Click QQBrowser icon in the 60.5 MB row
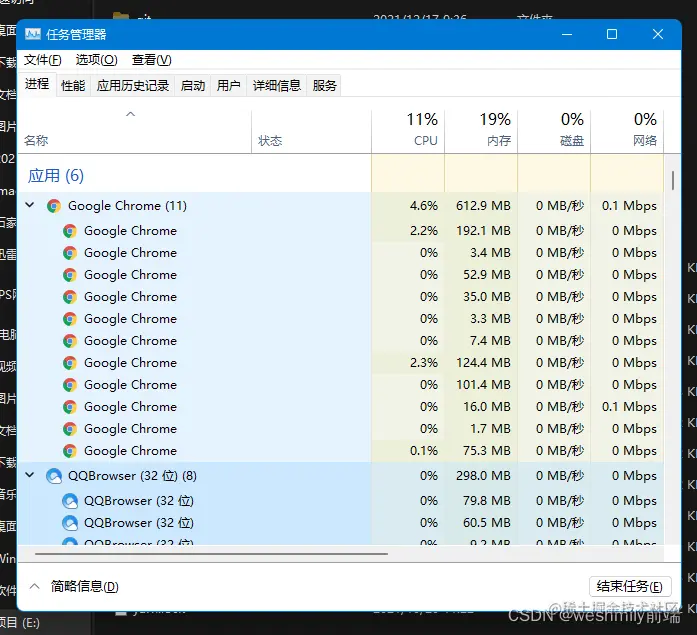Image resolution: width=697 pixels, height=635 pixels. (x=70, y=523)
